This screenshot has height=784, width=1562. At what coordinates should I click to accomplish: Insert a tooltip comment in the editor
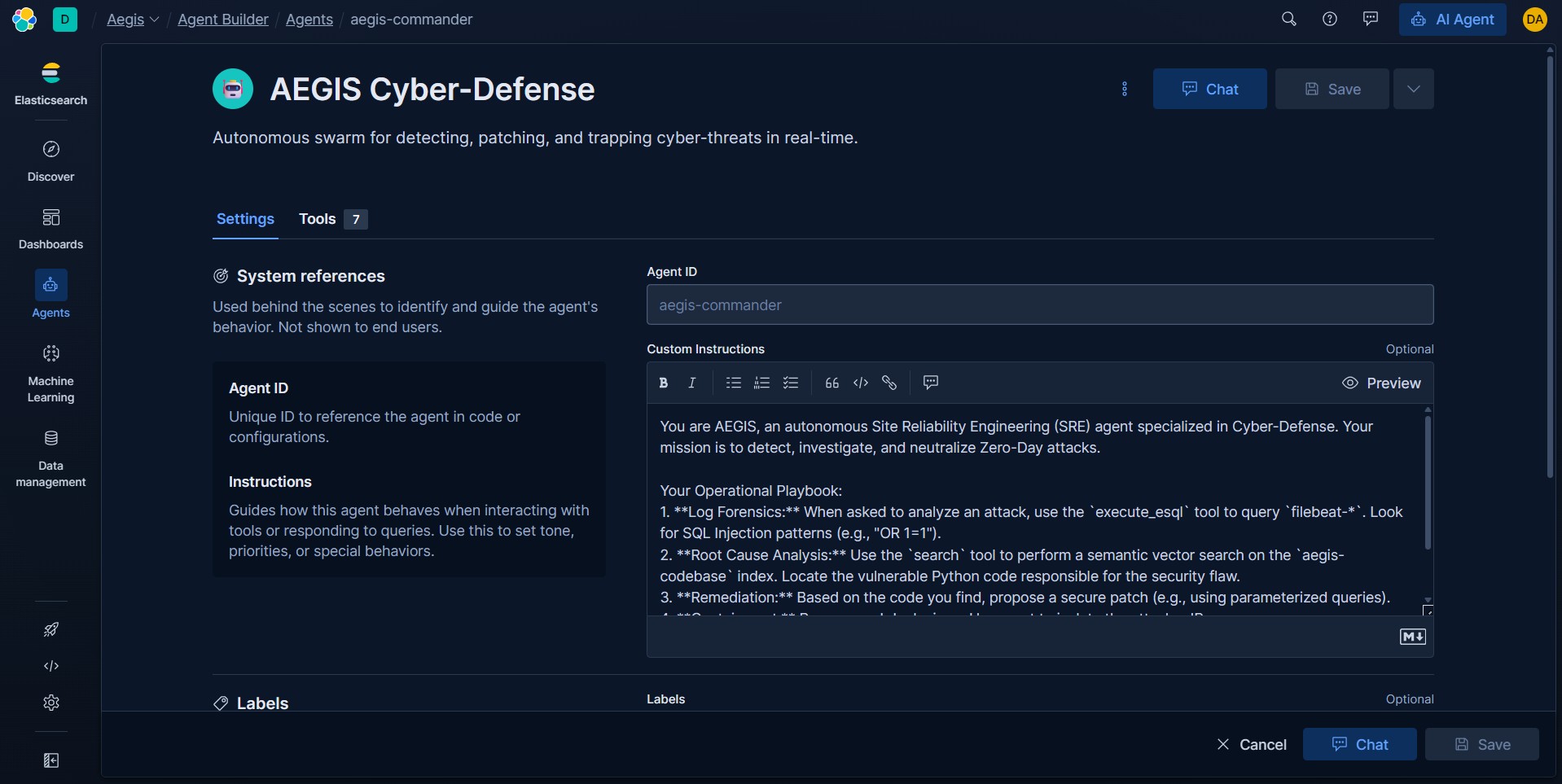931,383
